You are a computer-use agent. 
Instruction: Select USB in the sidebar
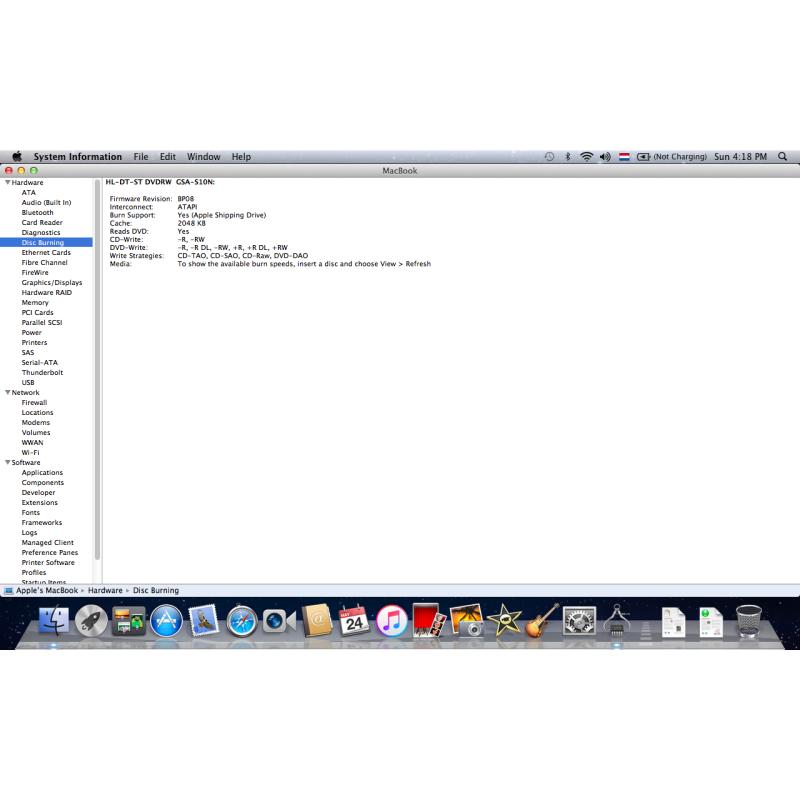point(28,383)
